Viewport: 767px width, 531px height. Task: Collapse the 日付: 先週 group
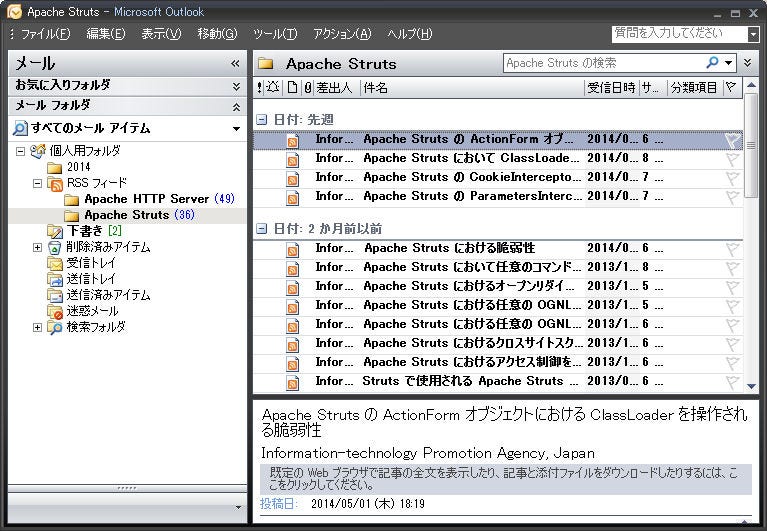[x=262, y=120]
